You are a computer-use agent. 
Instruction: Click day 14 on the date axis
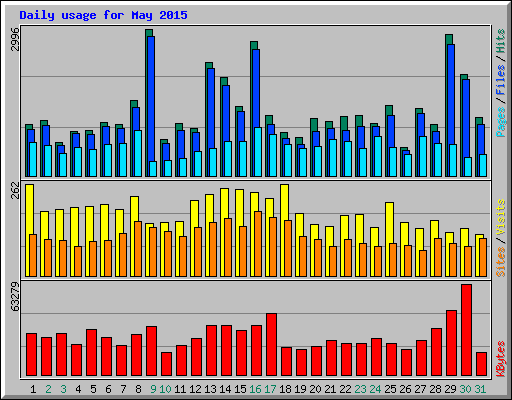coord(225,389)
